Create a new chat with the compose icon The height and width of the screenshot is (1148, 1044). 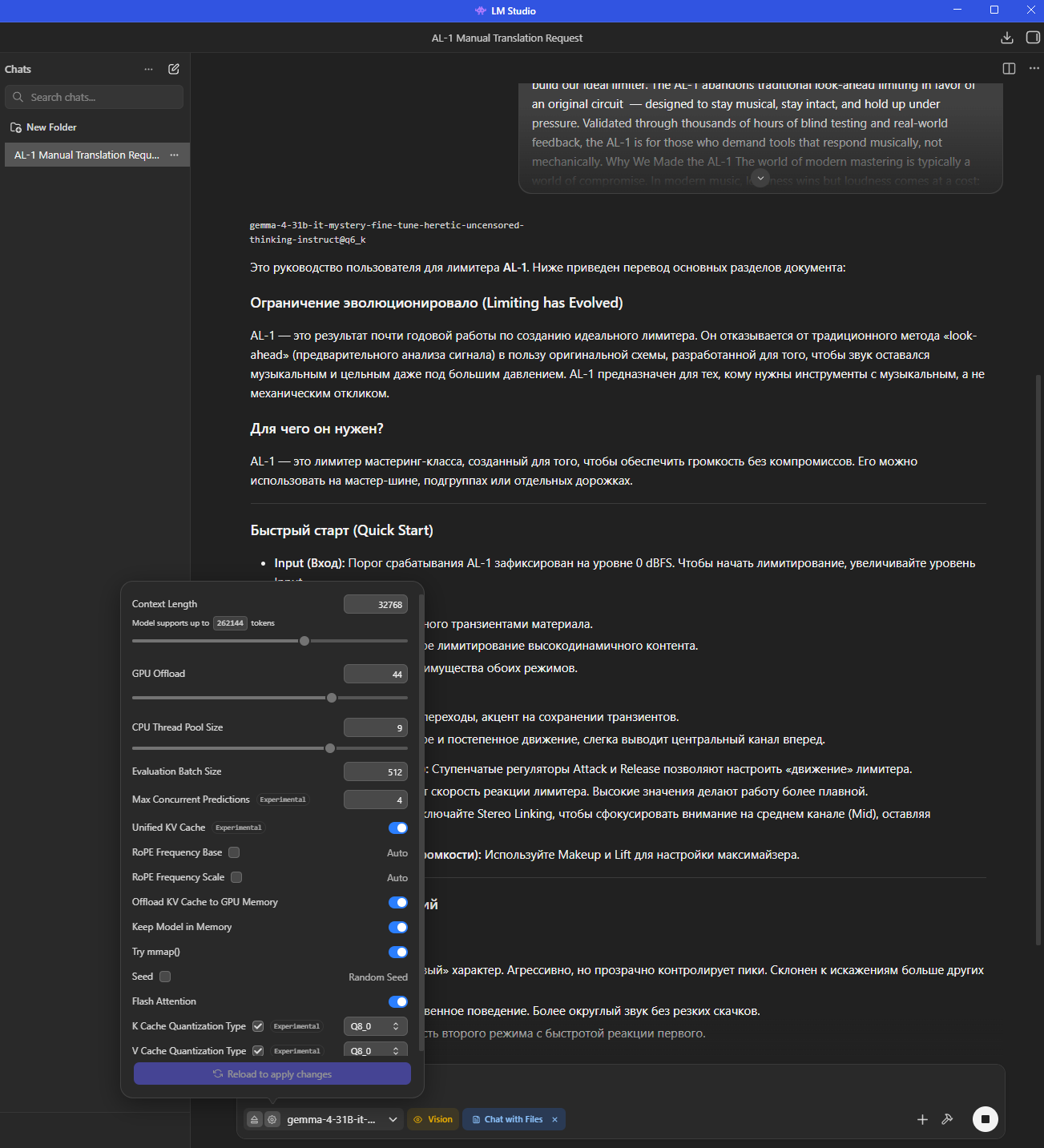[x=174, y=69]
